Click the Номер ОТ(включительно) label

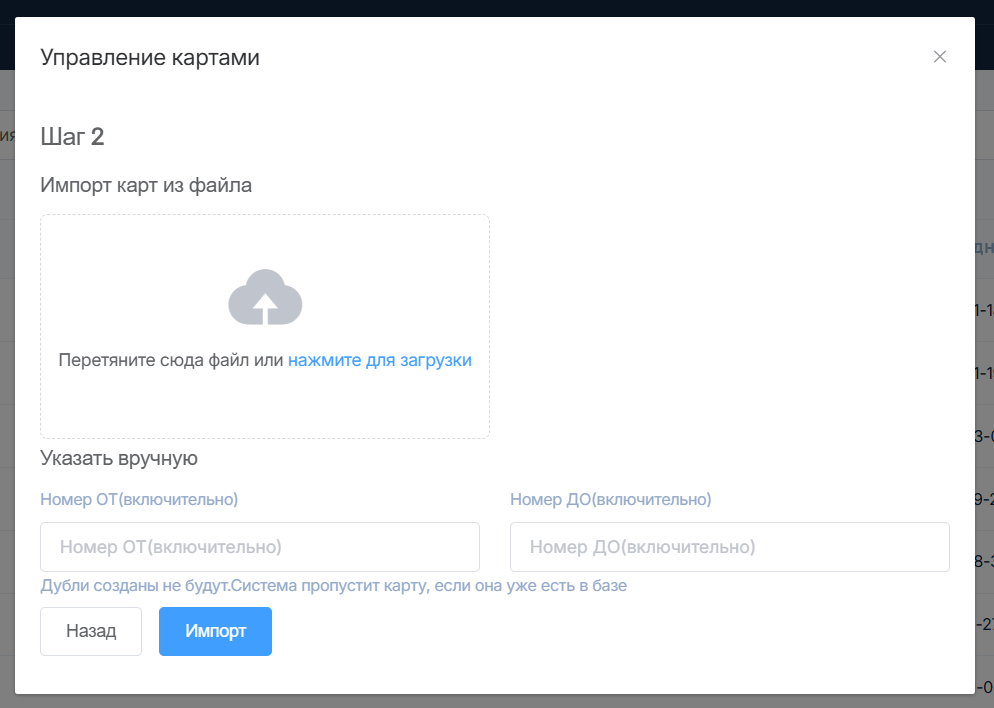click(139, 499)
